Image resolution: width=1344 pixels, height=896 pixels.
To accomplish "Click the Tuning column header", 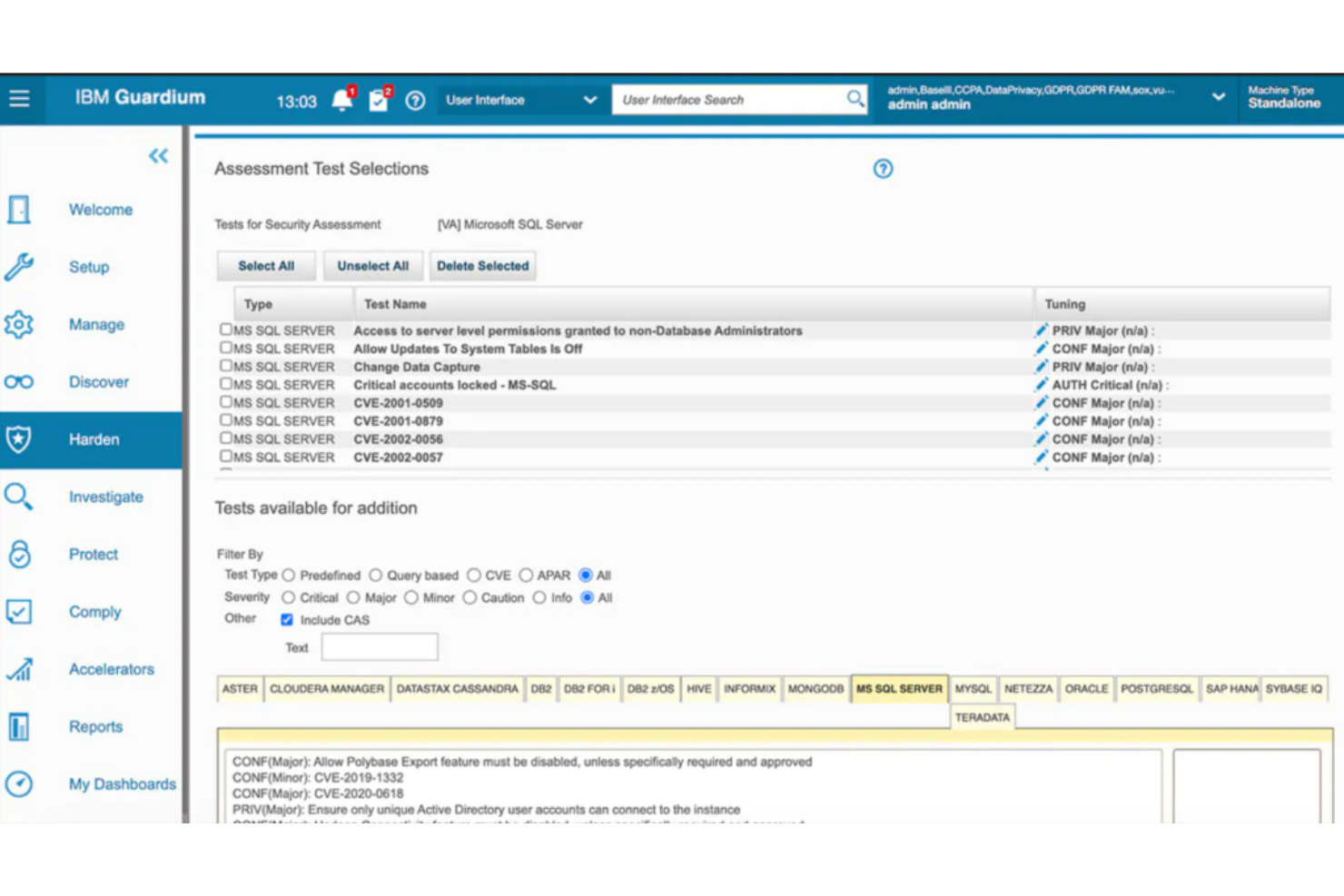I will tap(1182, 304).
